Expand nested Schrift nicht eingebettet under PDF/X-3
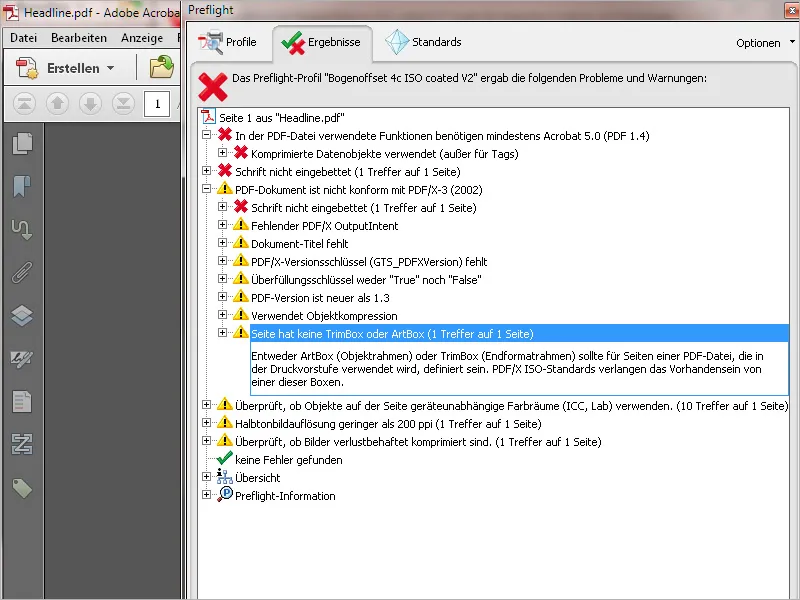Image resolution: width=800 pixels, height=600 pixels. (x=222, y=207)
